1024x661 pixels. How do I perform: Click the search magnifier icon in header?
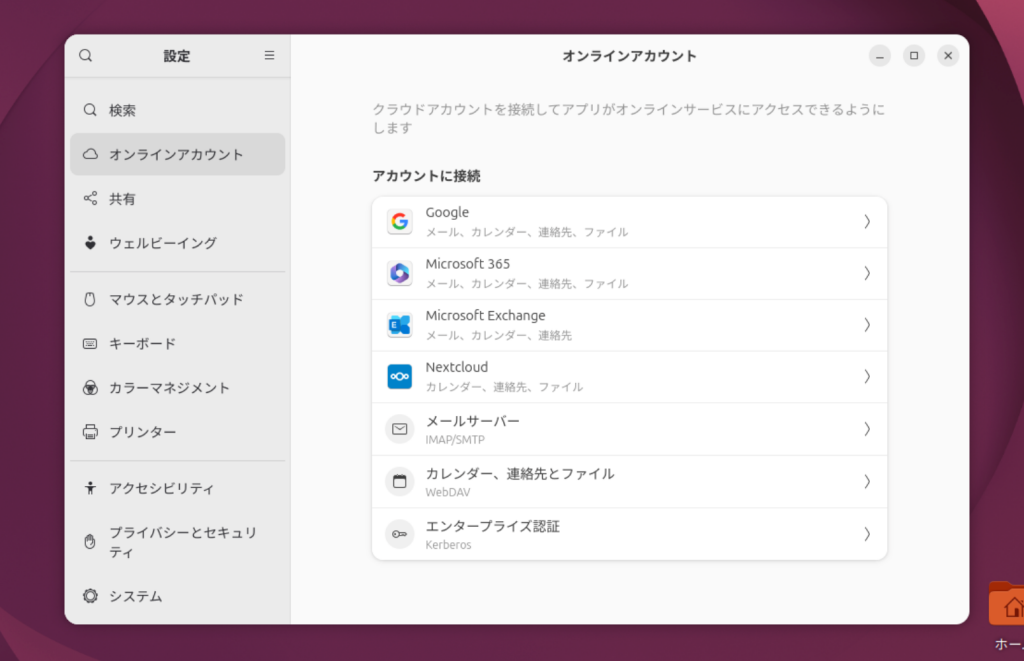(86, 56)
